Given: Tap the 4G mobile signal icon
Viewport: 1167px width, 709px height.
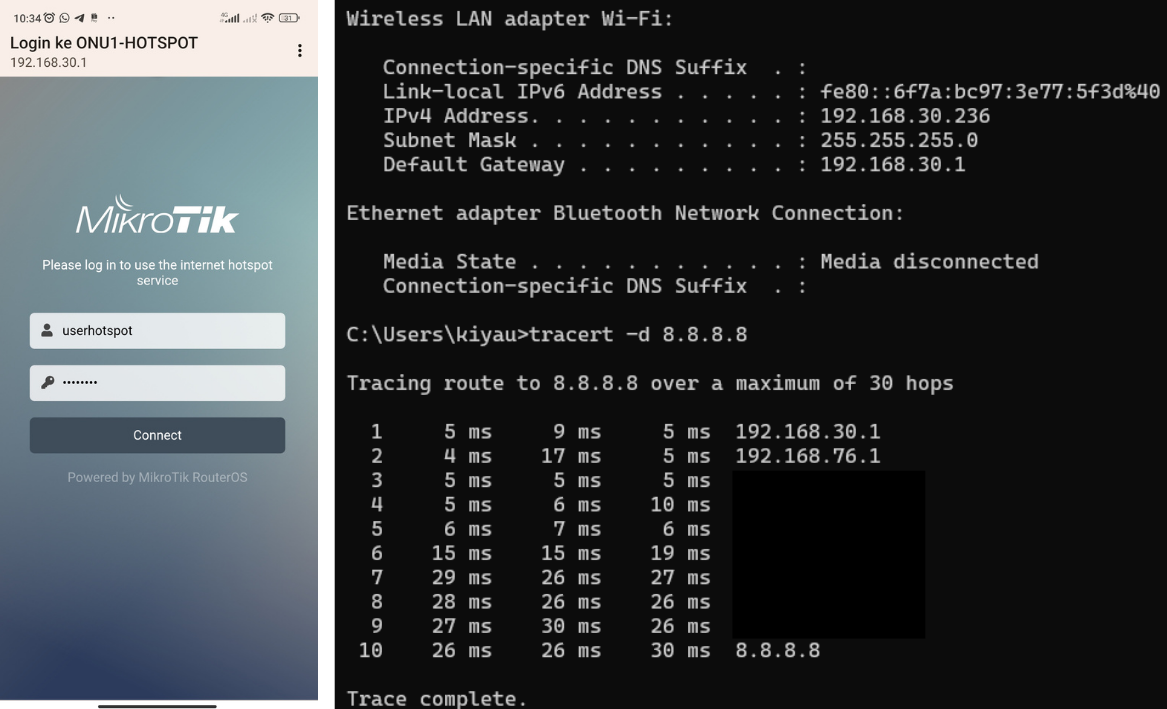Looking at the screenshot, I should (x=229, y=18).
